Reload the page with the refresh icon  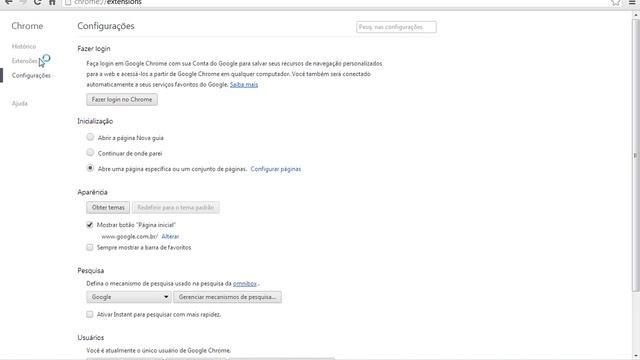coord(38,2)
